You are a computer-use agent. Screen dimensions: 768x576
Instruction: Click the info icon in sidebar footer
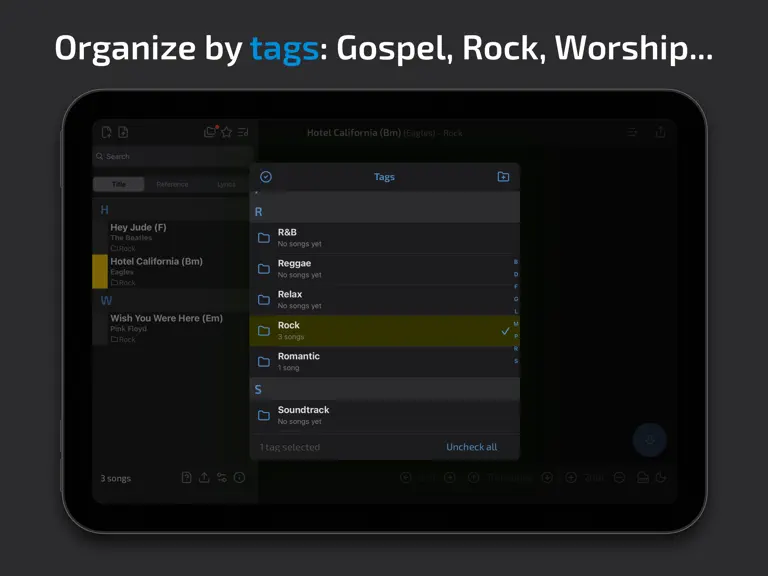240,478
